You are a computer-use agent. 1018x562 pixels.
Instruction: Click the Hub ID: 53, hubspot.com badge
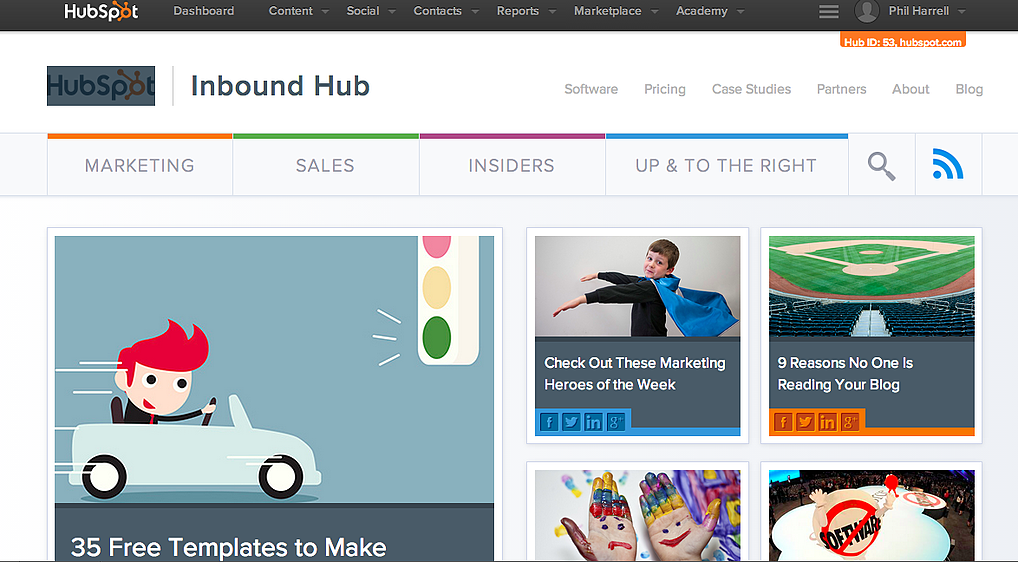pyautogui.click(x=902, y=42)
